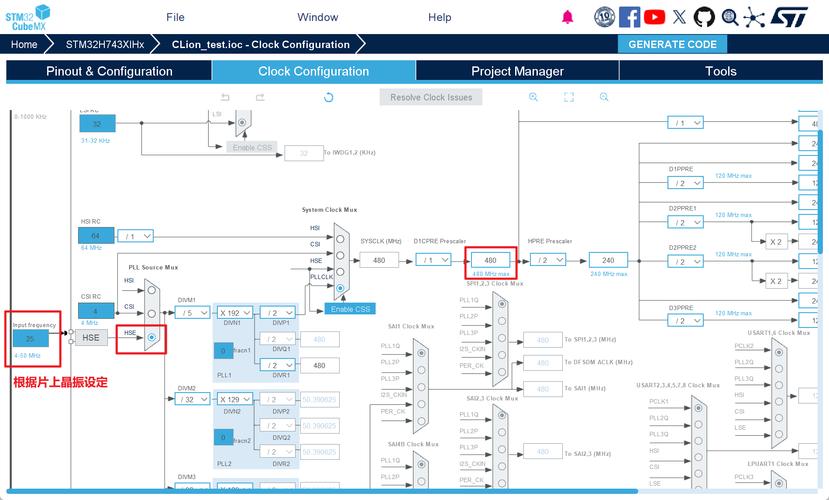Viewport: 829px width, 500px height.
Task: Click the fit-to-screen zoom icon
Action: coord(569,97)
